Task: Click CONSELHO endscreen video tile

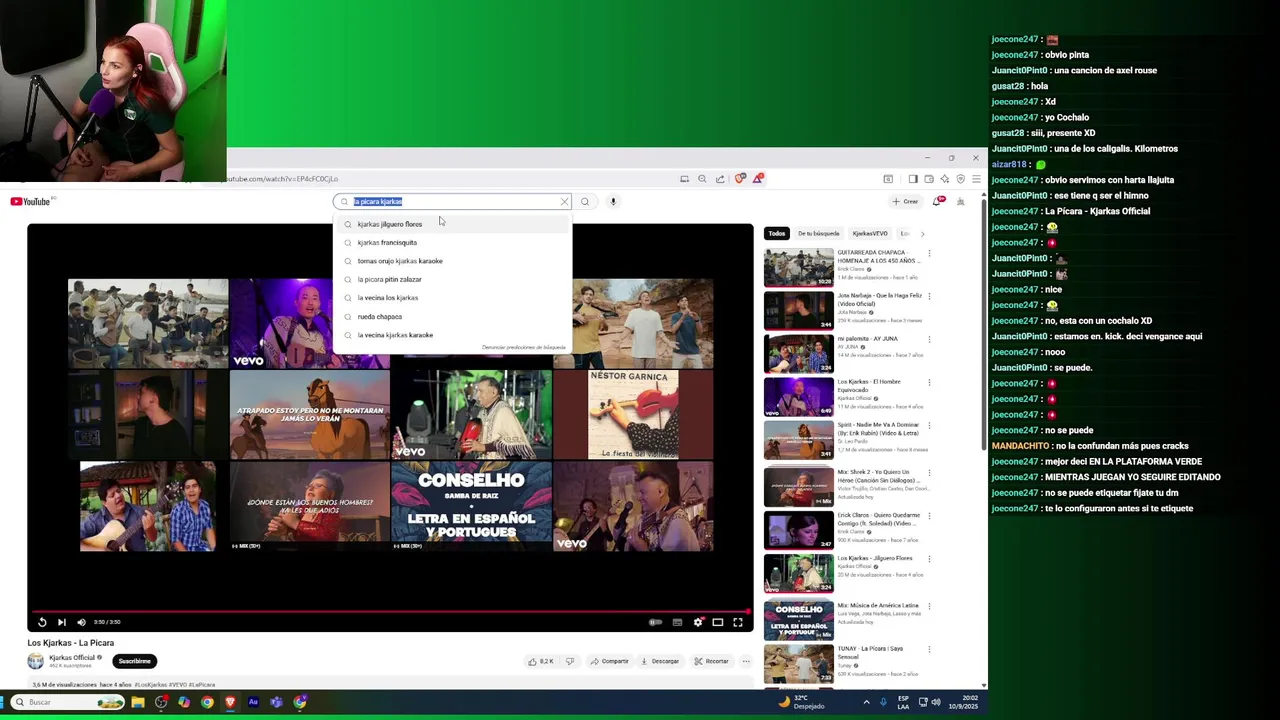Action: (471, 506)
